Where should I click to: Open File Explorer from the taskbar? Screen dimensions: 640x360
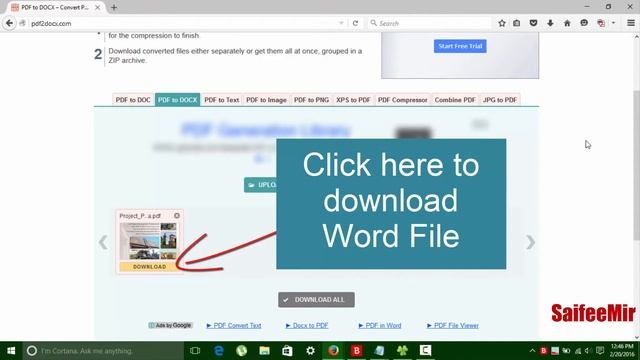[x=264, y=351]
